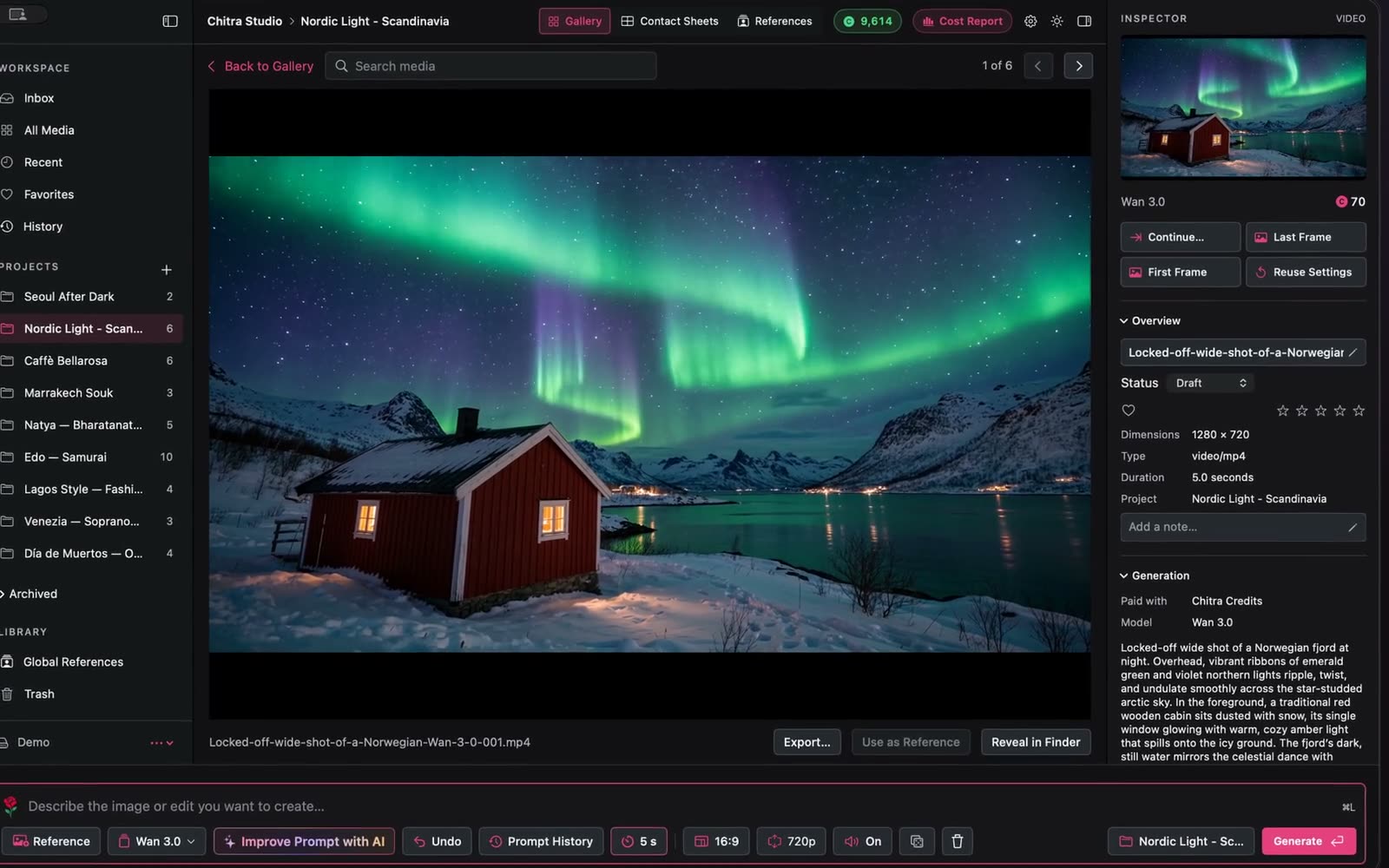1389x868 pixels.
Task: Switch light/dark theme sun icon
Action: (1057, 21)
